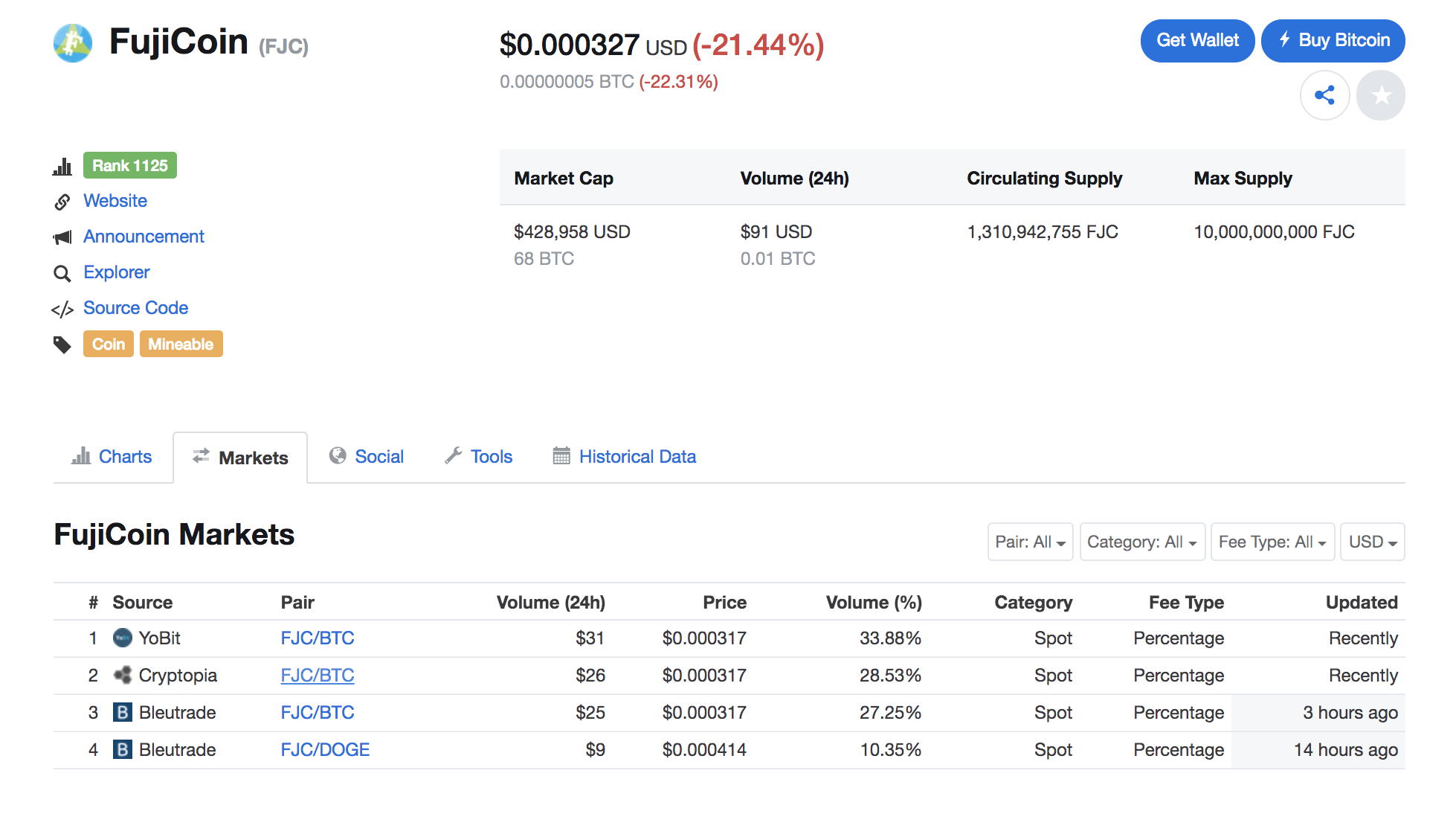Open the FJC/DOGE pair link
The height and width of the screenshot is (814, 1456).
tap(325, 749)
